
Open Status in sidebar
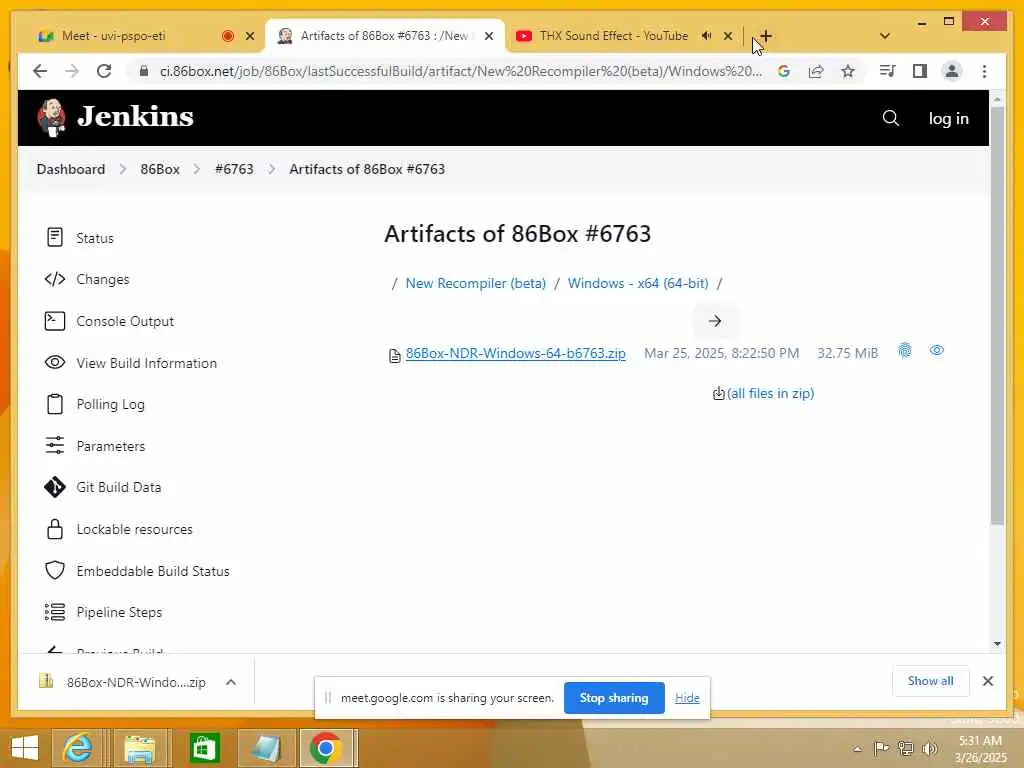point(95,238)
